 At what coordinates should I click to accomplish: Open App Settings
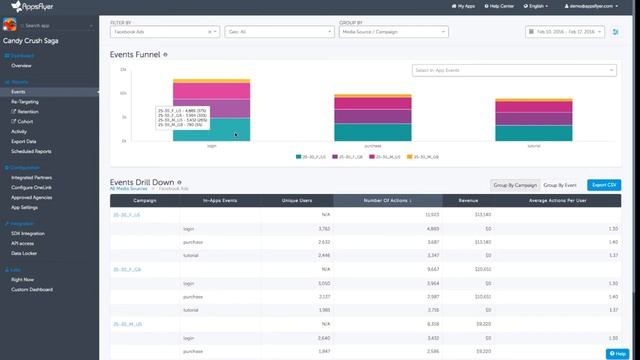coord(24,207)
